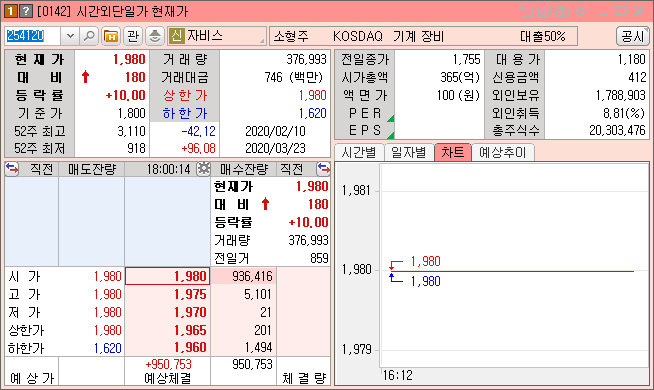The height and width of the screenshot is (390, 654).
Task: Open order book settings gear next to 18:00:14
Action: click(204, 169)
